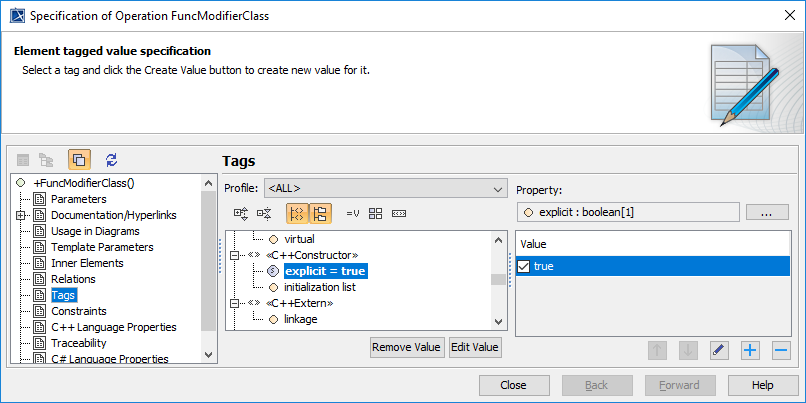Click the pencil edit icon below Value list

point(719,350)
